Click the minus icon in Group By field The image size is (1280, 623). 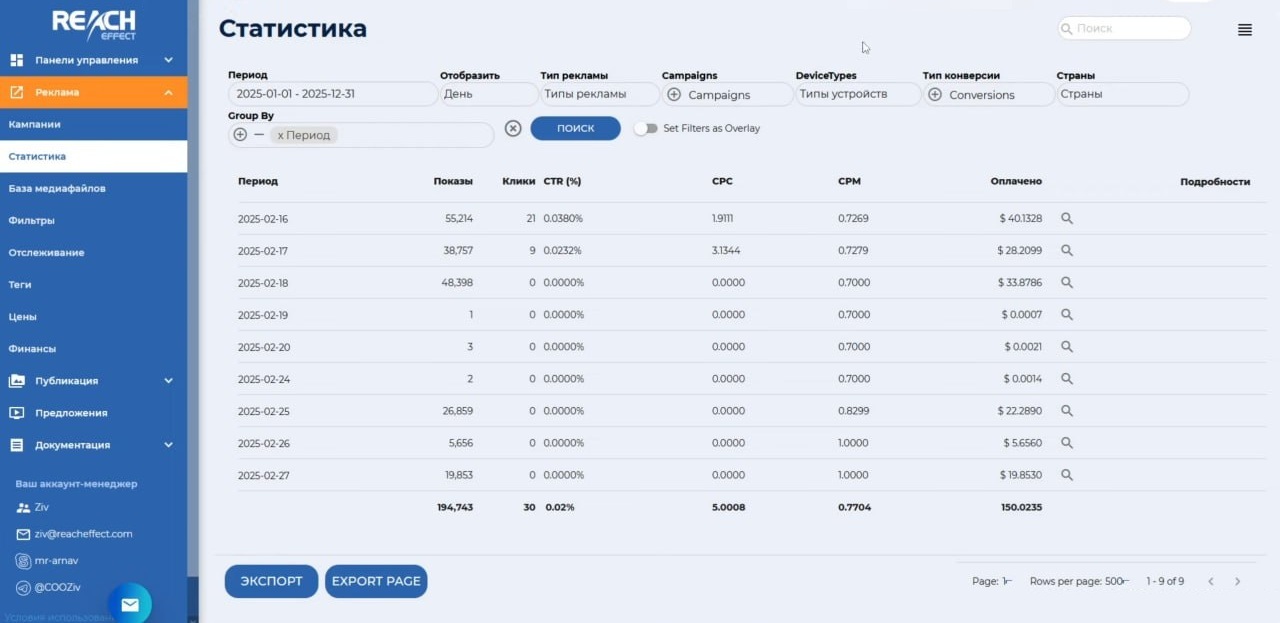[x=259, y=135]
